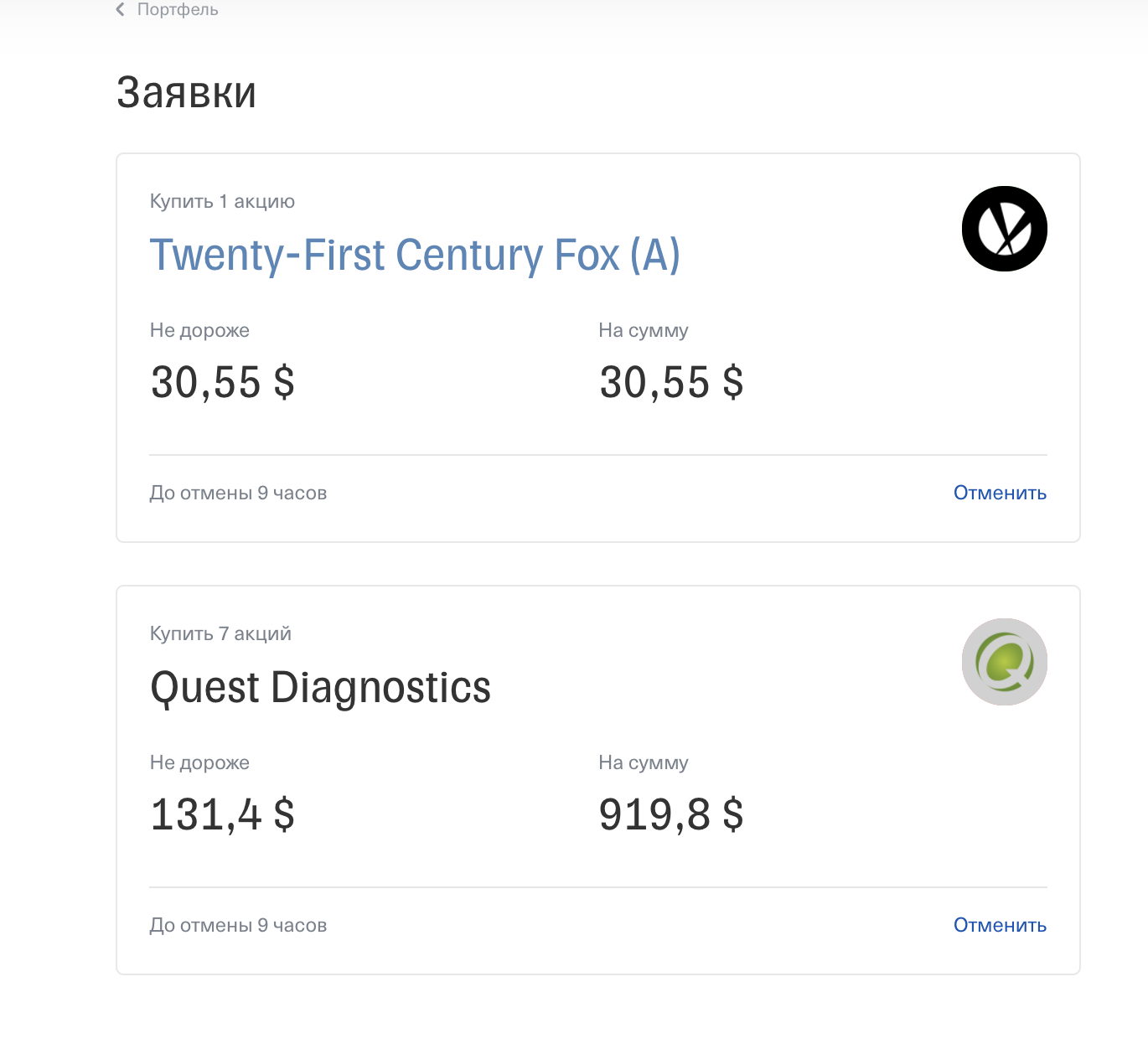
Task: Click the Quest order's До отмены 9 часов text
Action: (238, 925)
